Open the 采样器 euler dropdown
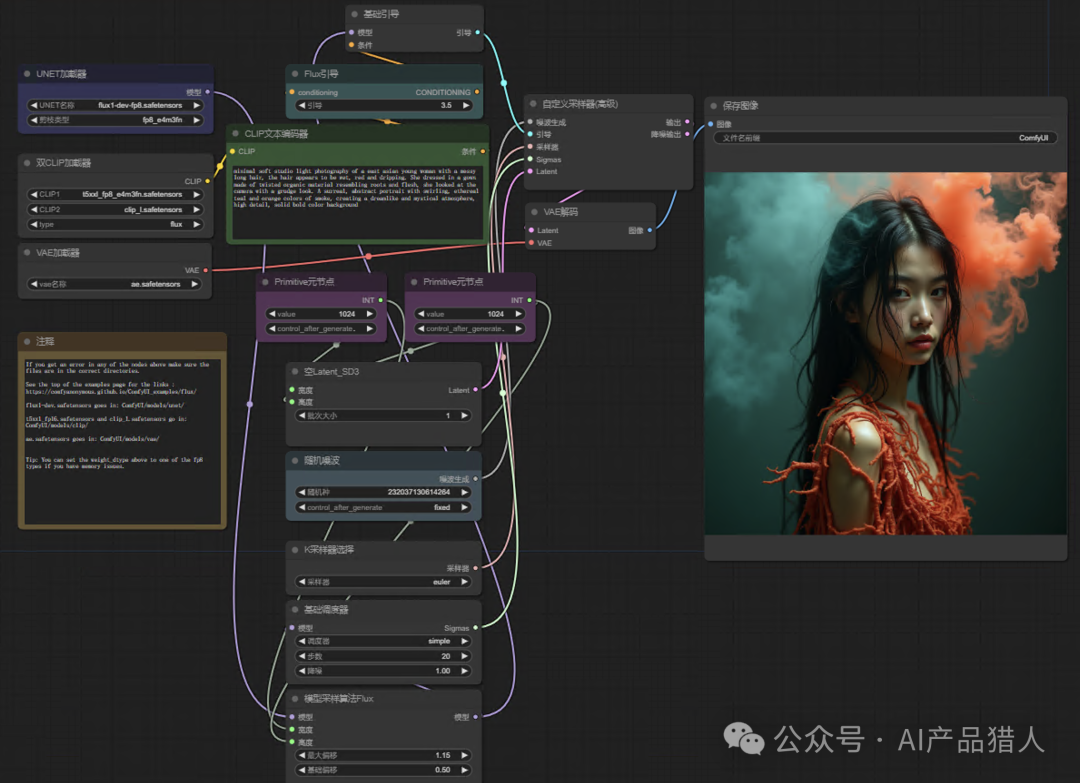The image size is (1080, 783). tap(384, 582)
